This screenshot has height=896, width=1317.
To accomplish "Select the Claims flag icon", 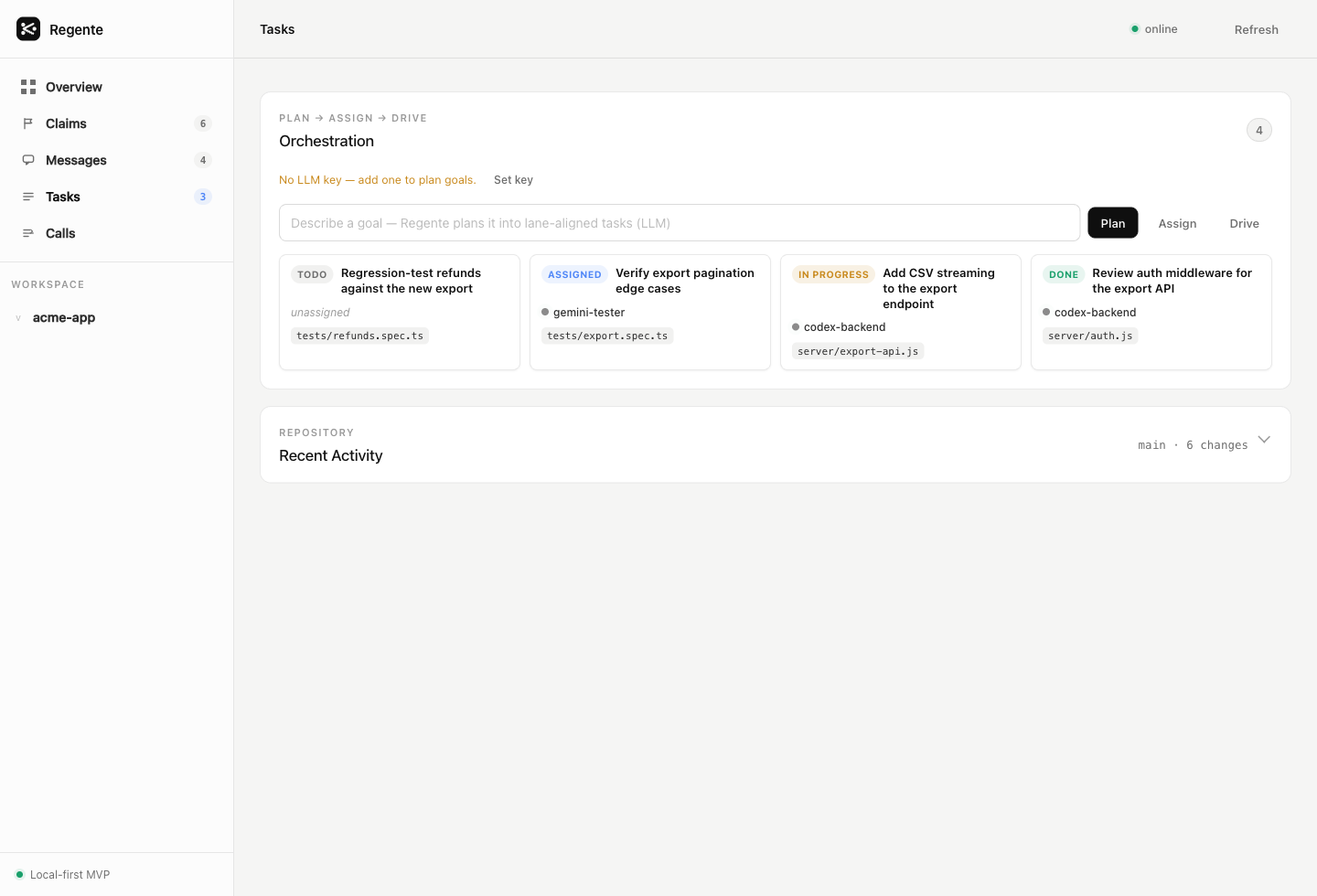I will point(28,123).
